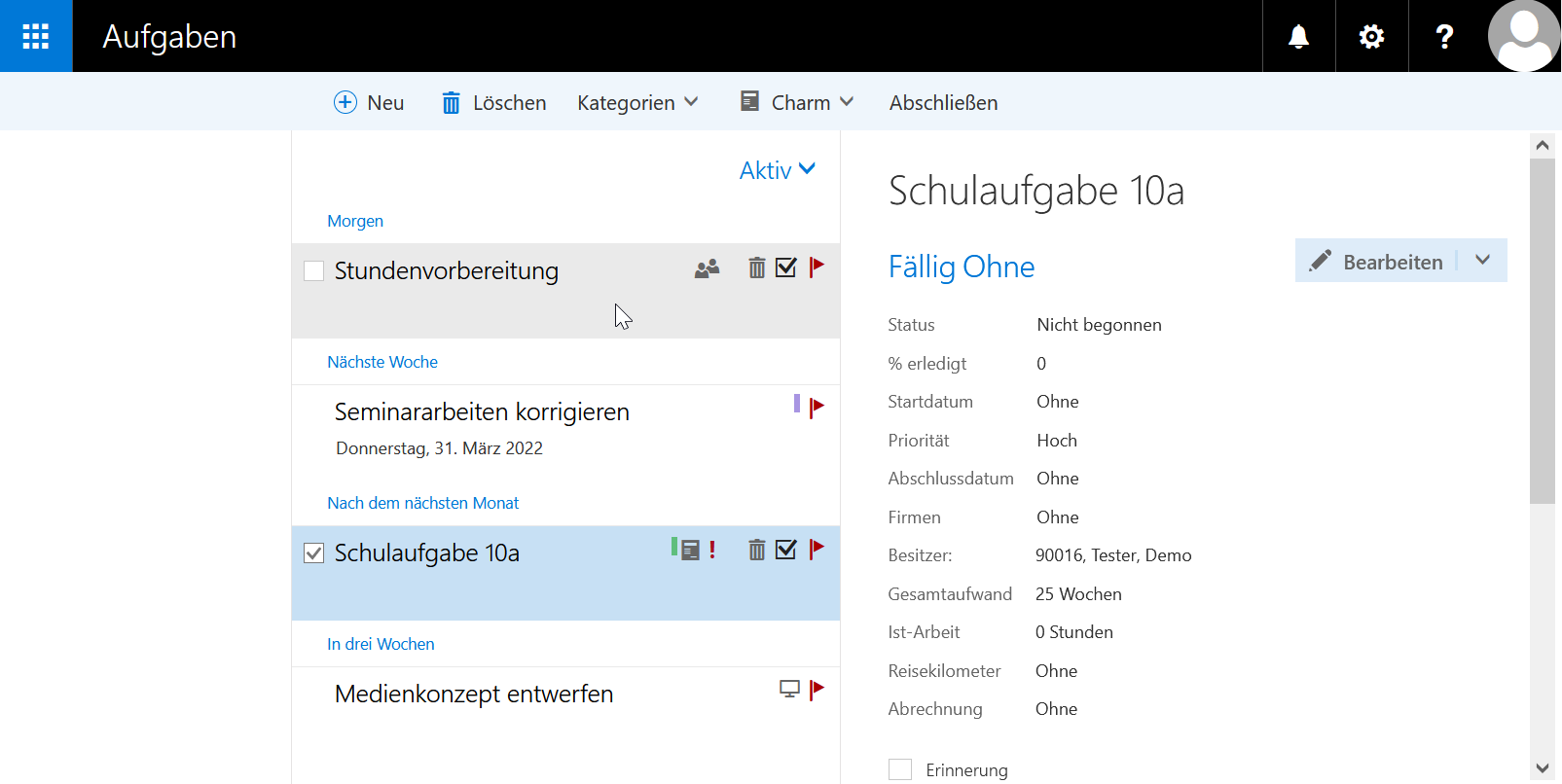Viewport: 1562px width, 784px height.
Task: Click high priority exclamation on Schulaufgabe 10a
Action: (x=712, y=551)
